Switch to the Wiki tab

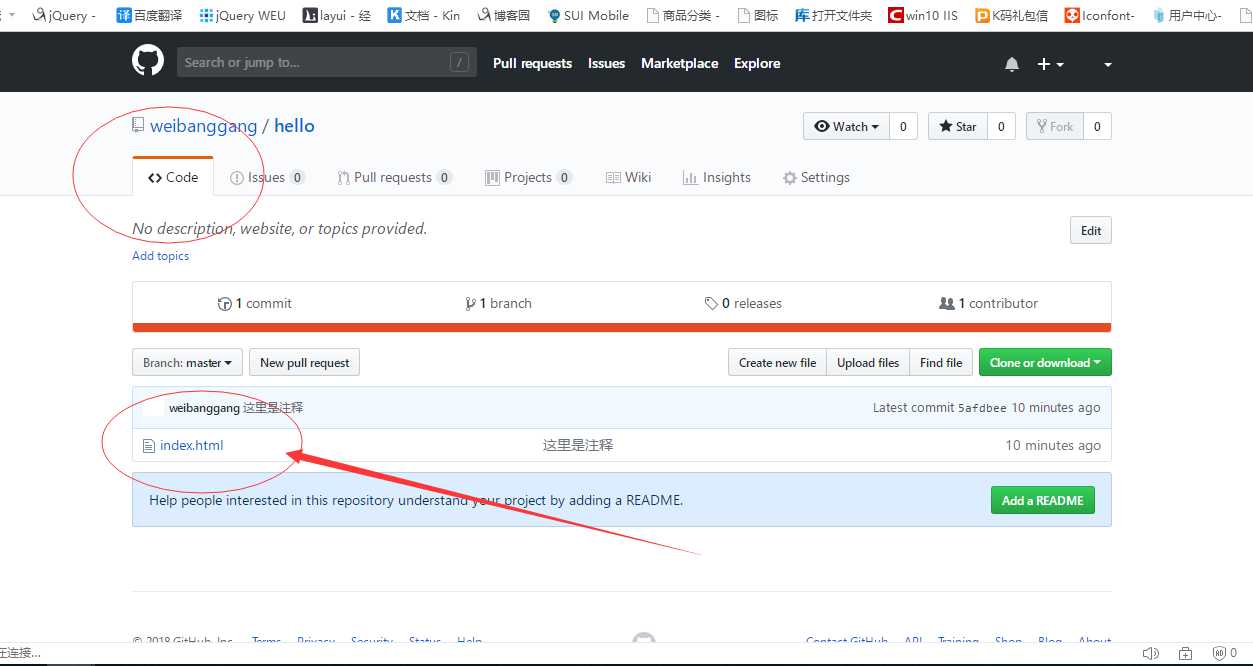[x=628, y=177]
